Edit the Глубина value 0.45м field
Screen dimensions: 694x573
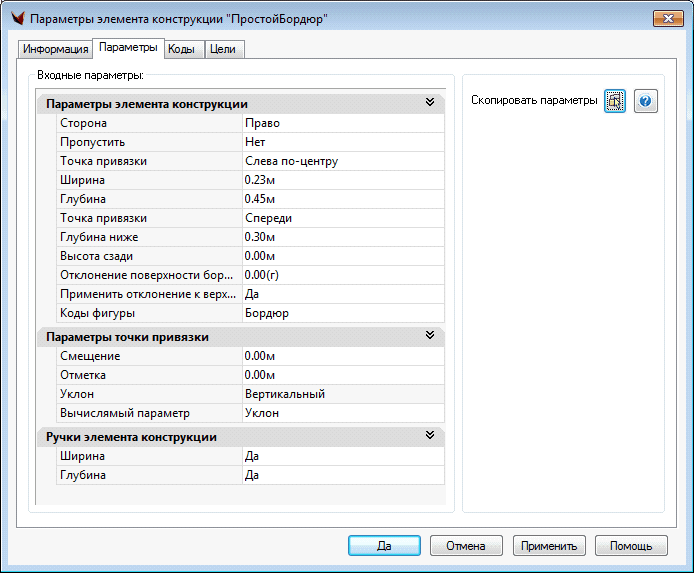(x=342, y=199)
